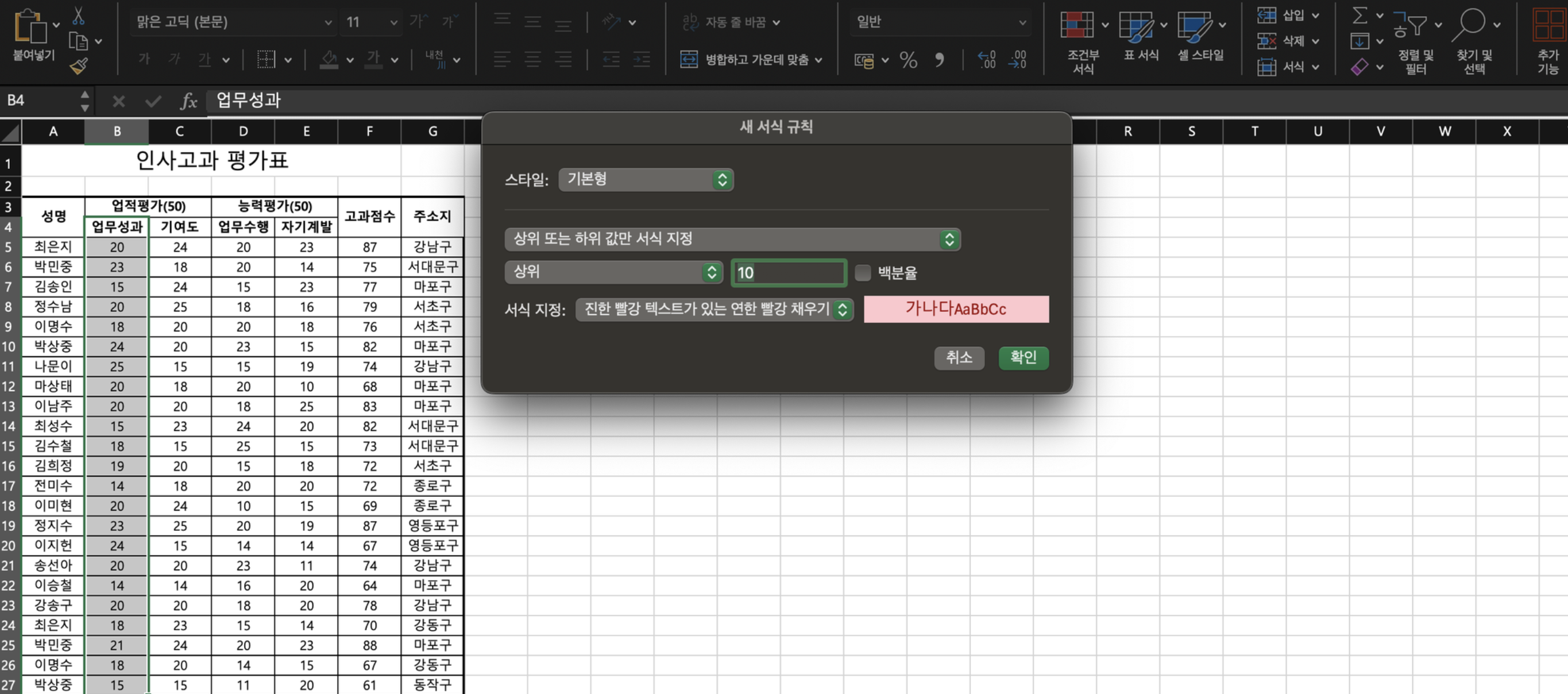Screen dimensions: 1568x694
Task: Open Cell Styles (셀 스타일) icon
Action: 1194,27
